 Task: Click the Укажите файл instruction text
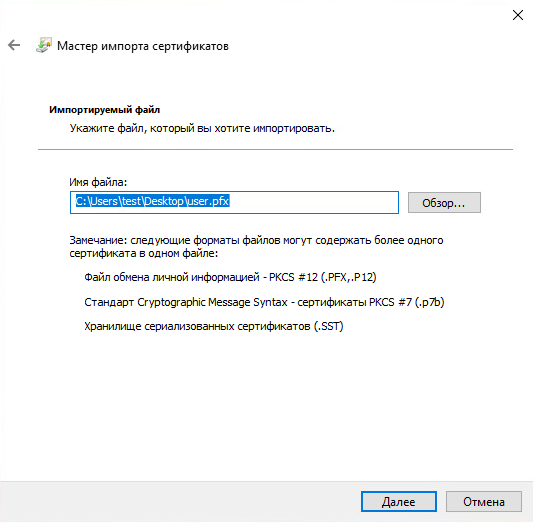202,128
